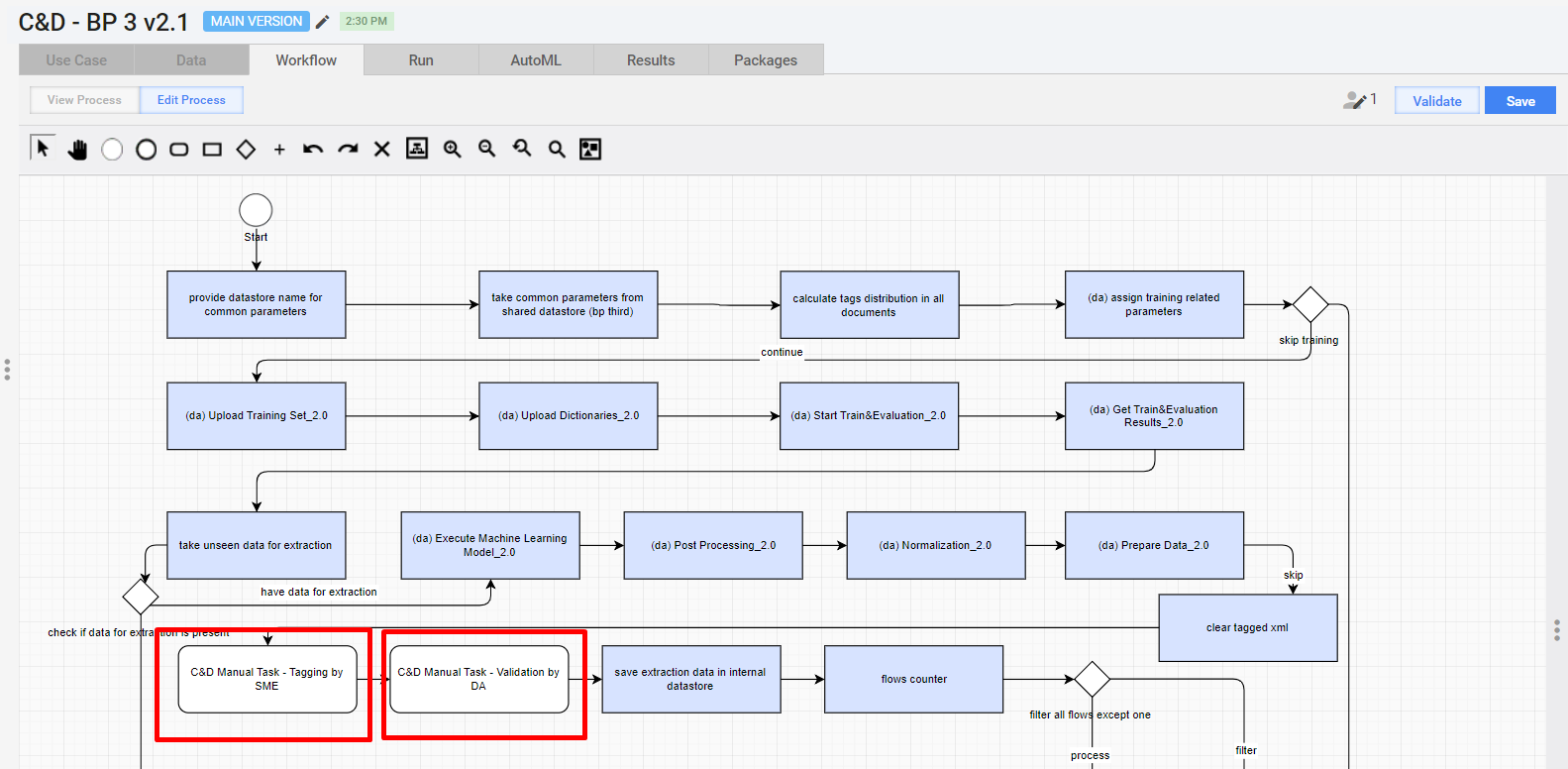The height and width of the screenshot is (769, 1568).
Task: Select 'C&D Manual Task - Tagging by SME' node
Action: 267,679
